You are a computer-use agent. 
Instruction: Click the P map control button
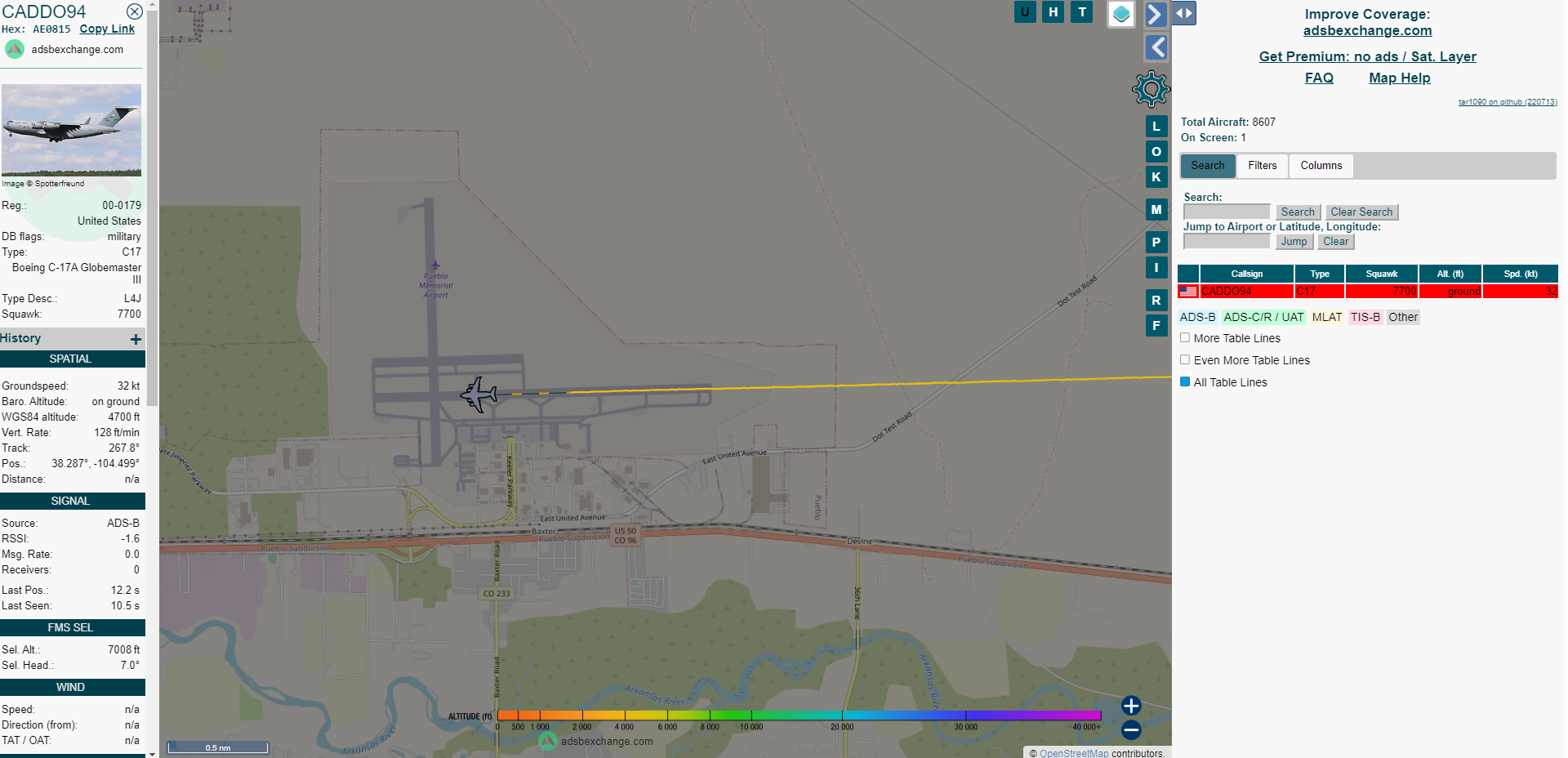point(1156,243)
